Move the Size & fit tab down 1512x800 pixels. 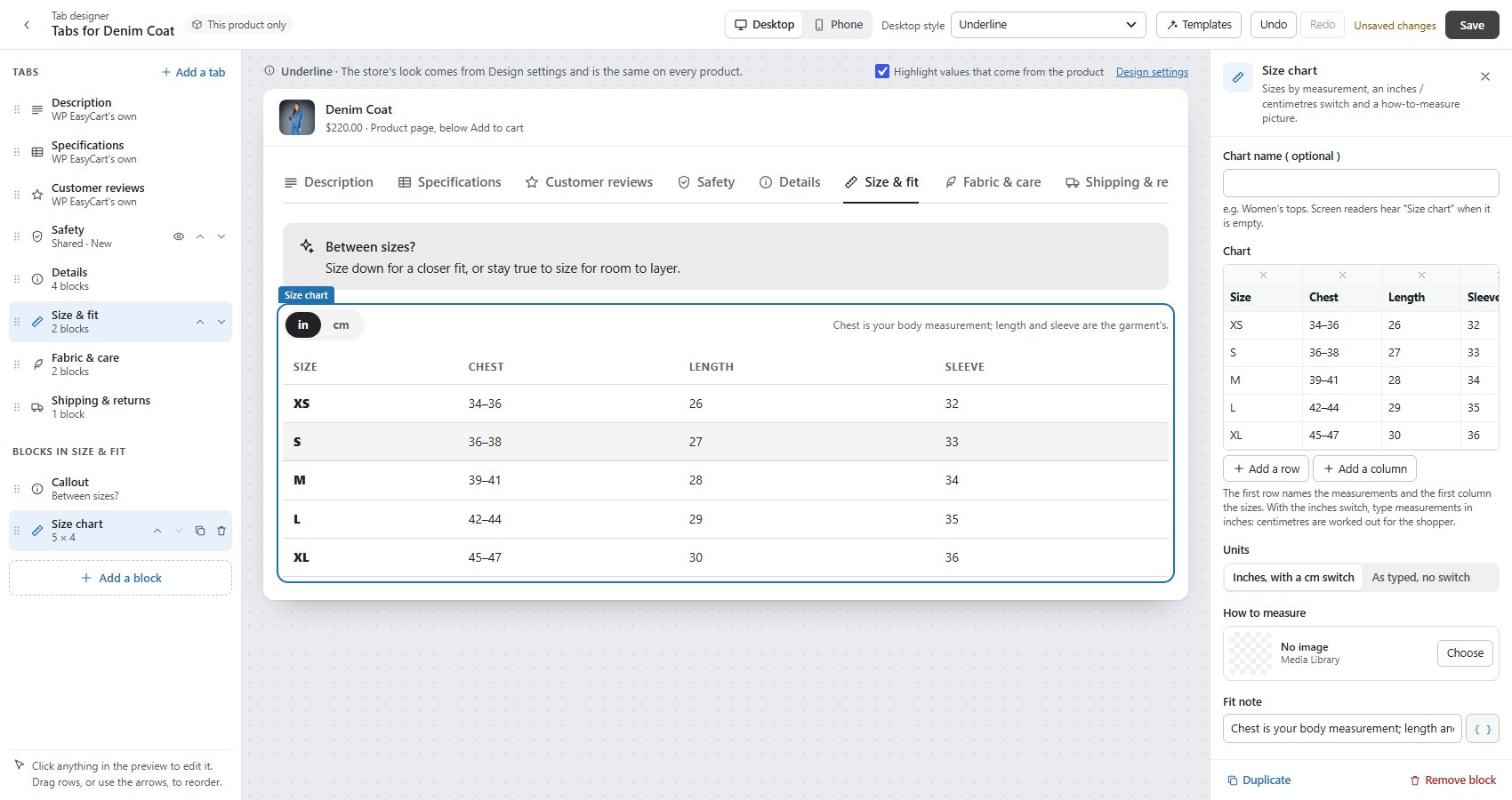coord(221,322)
